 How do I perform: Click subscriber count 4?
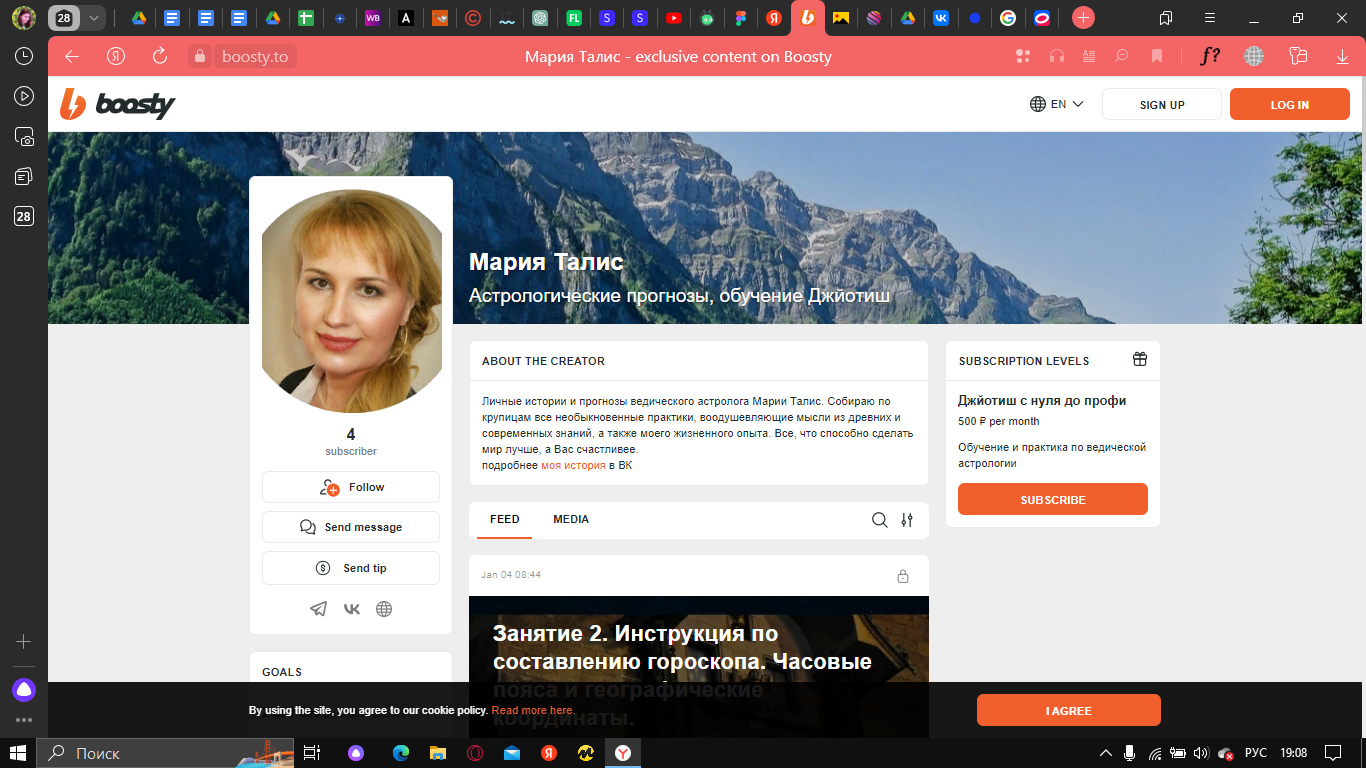351,434
